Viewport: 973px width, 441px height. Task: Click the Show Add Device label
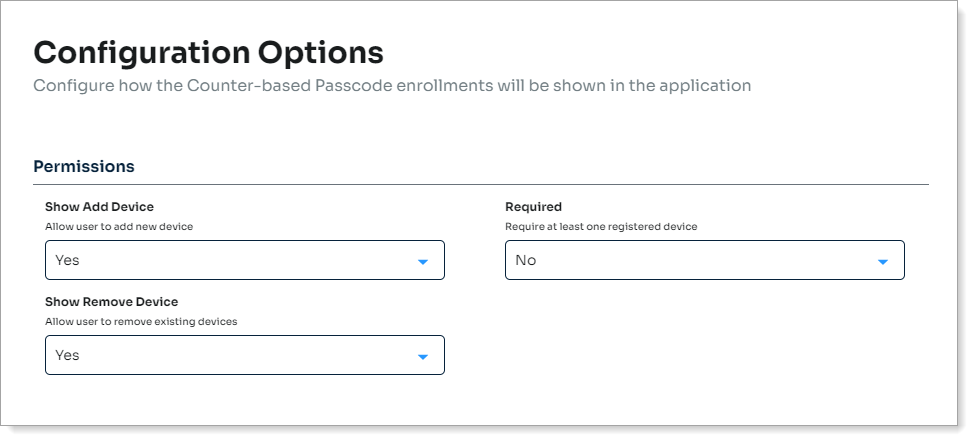click(99, 207)
